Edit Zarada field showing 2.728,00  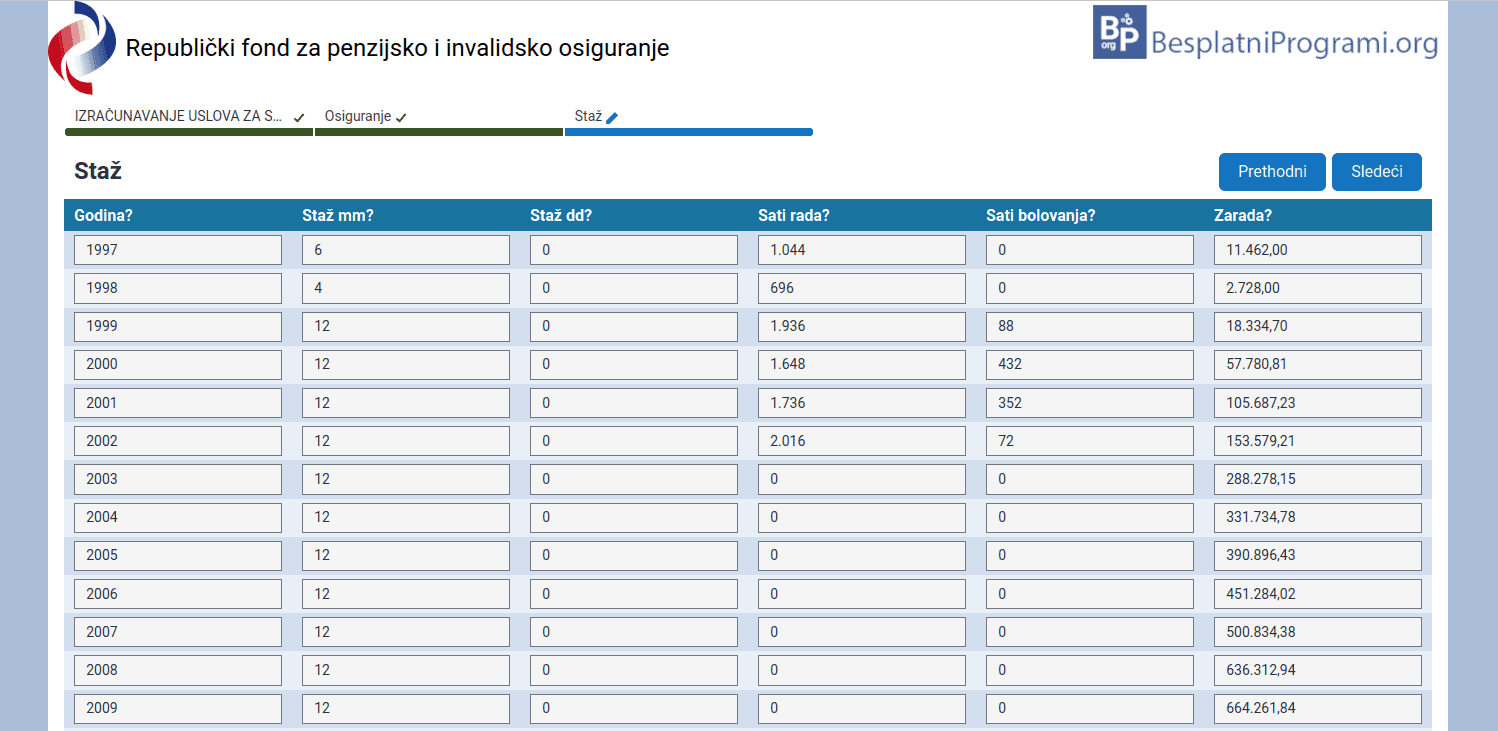pyautogui.click(x=1318, y=288)
